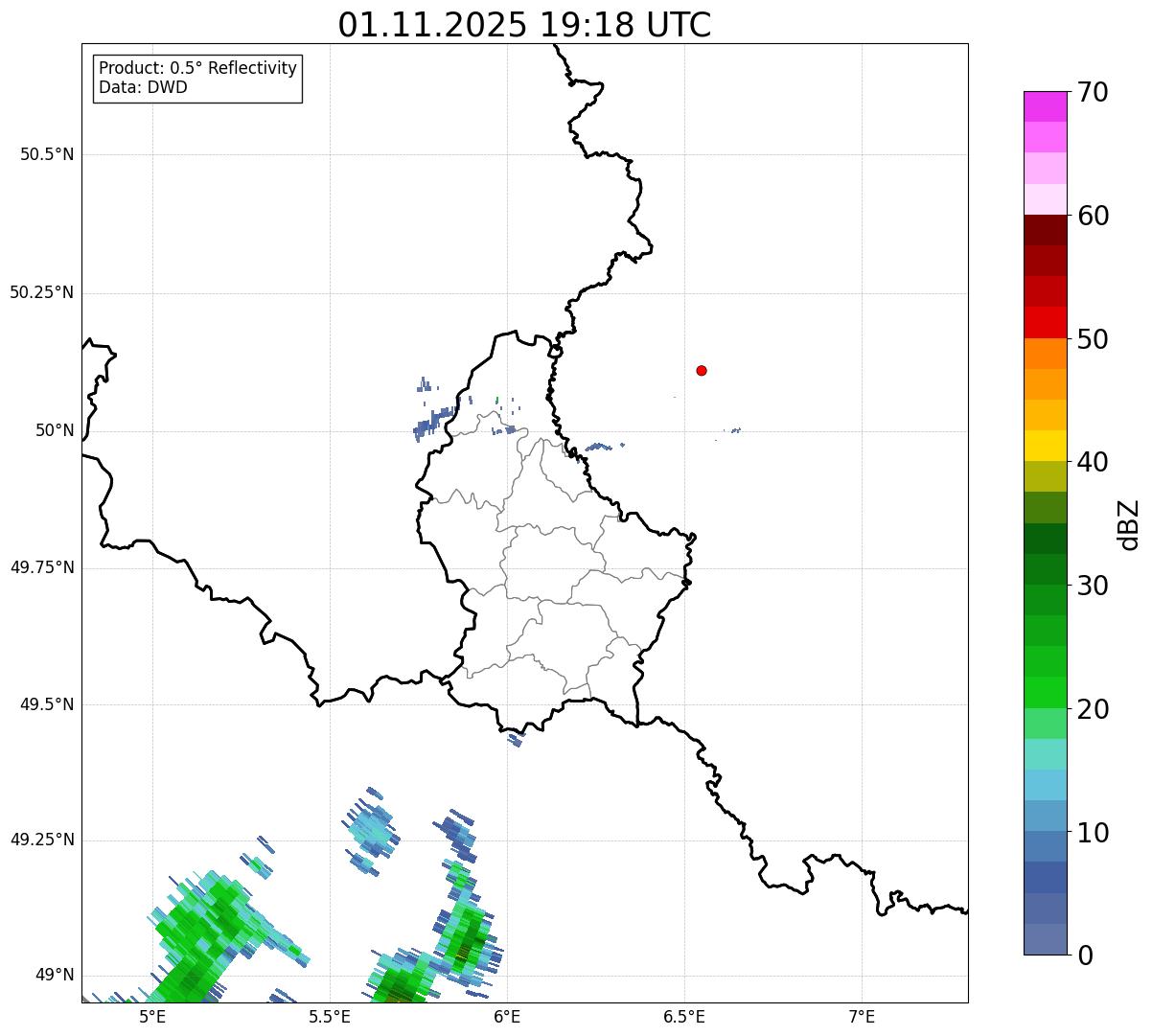Click the red station marker dot
This screenshot has width=1152, height=1036.
pos(702,370)
